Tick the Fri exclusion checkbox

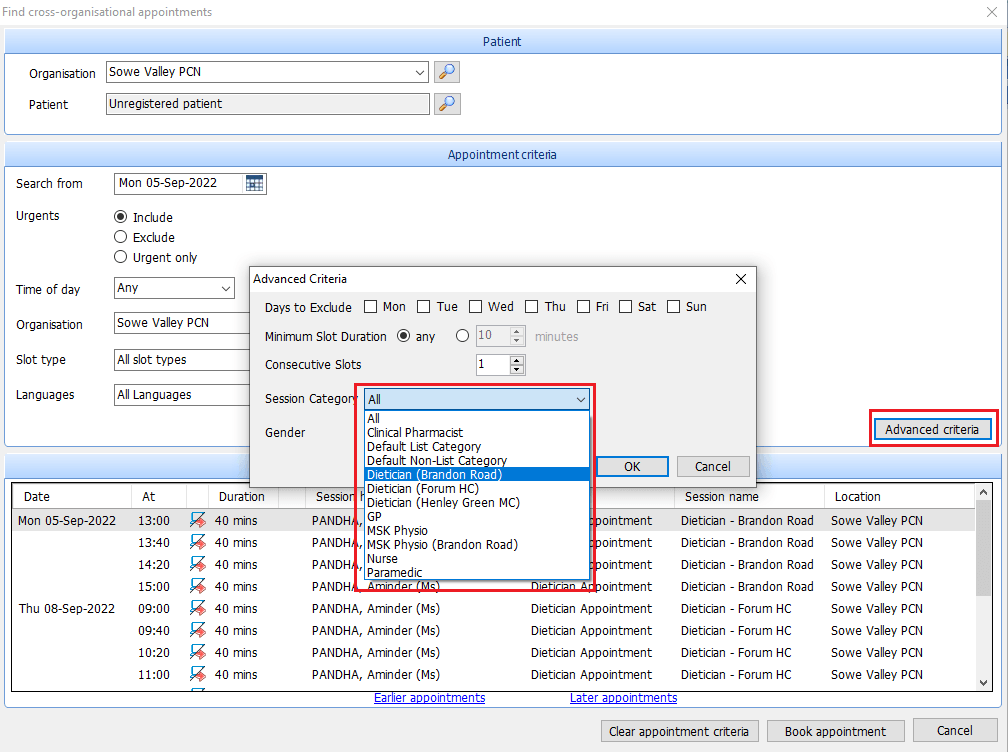coord(583,307)
